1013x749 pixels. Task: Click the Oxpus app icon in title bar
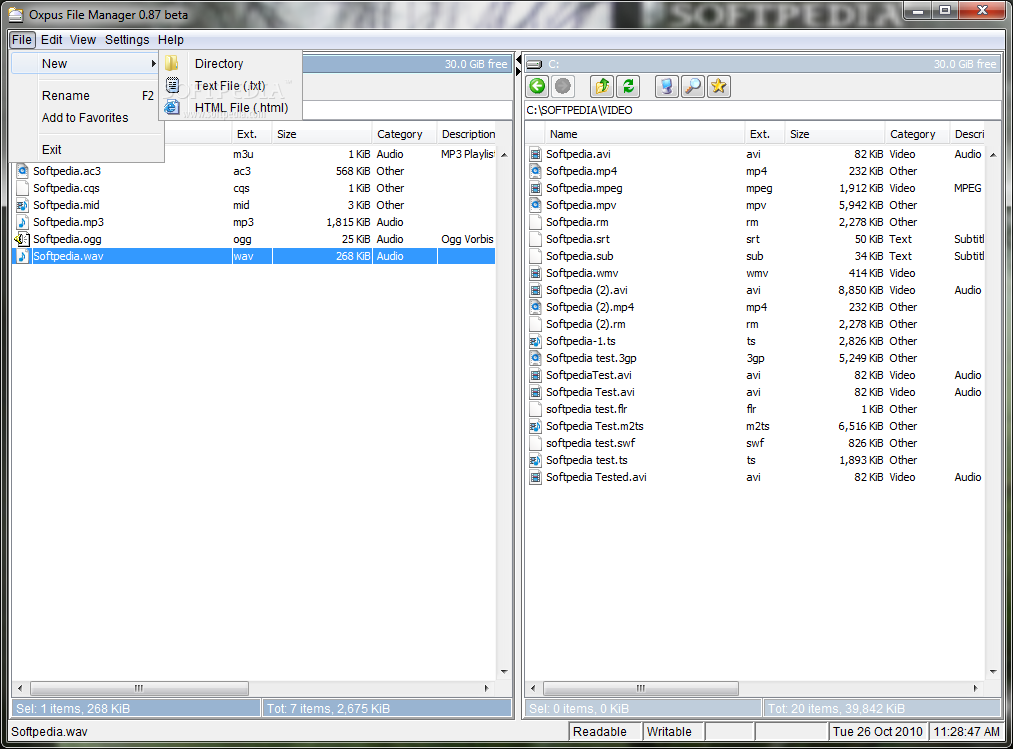pyautogui.click(x=16, y=14)
